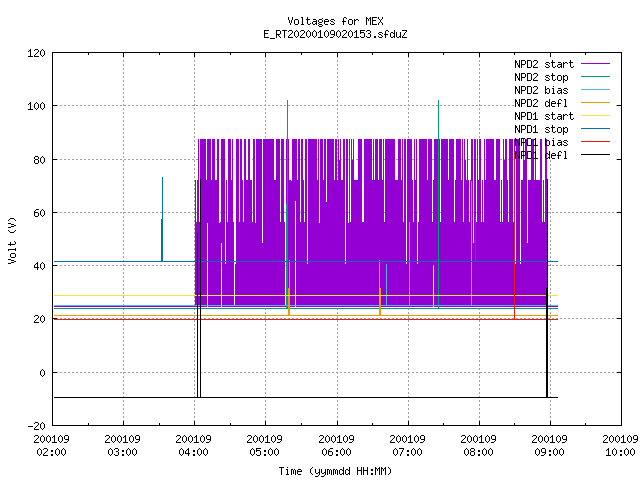
Task: Click the y-axis tick label 40
Action: (x=40, y=266)
